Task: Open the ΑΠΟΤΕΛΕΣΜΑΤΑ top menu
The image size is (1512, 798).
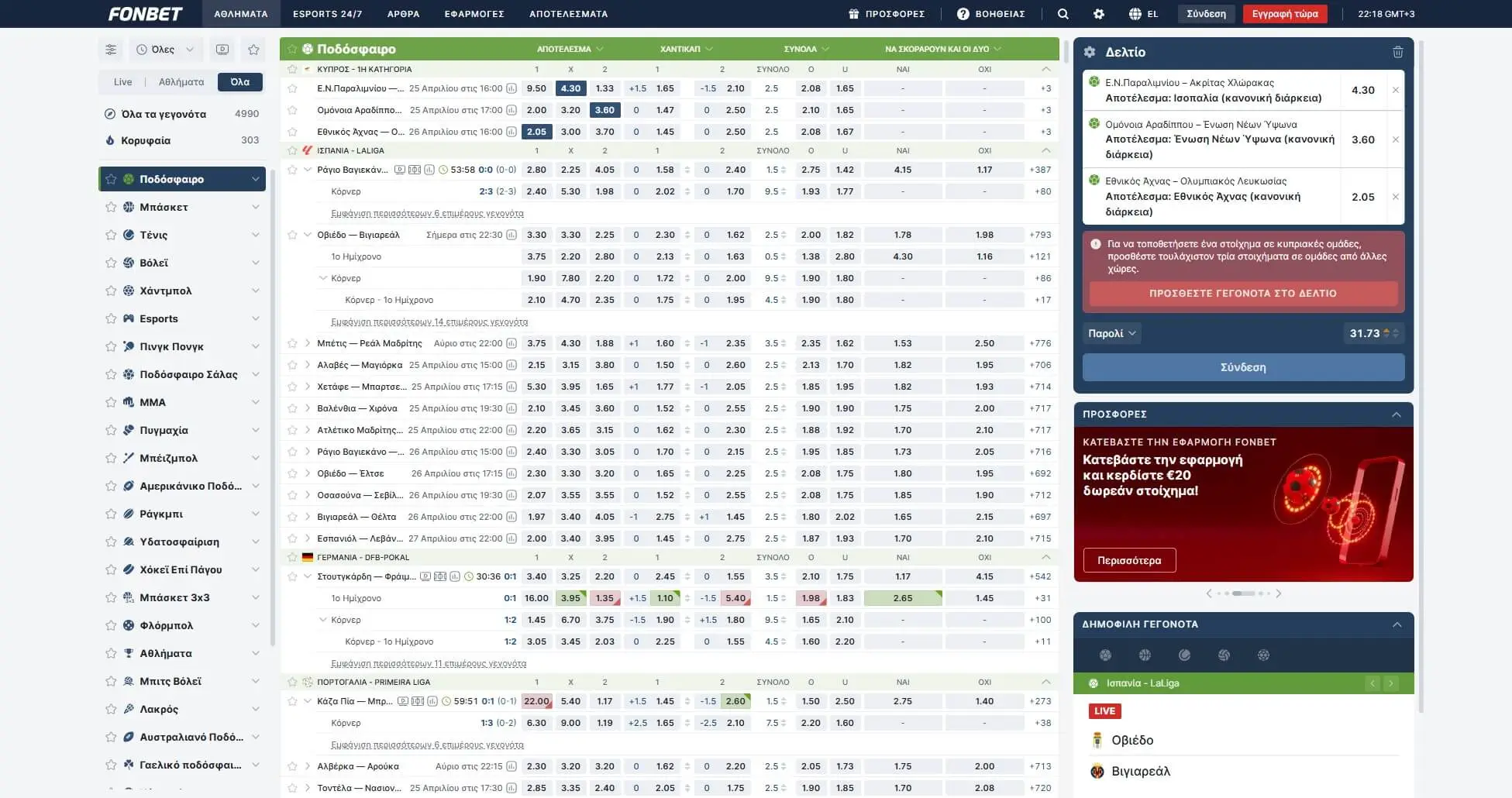Action: (568, 14)
